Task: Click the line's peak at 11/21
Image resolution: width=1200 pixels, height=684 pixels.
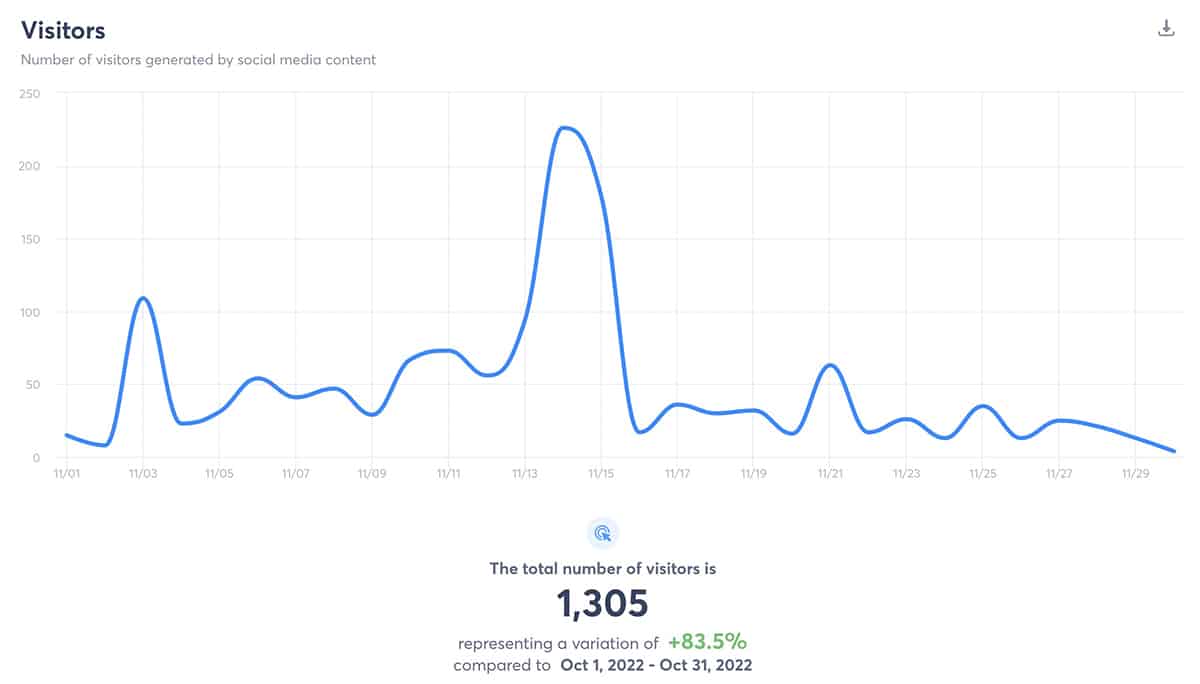Action: click(x=829, y=365)
